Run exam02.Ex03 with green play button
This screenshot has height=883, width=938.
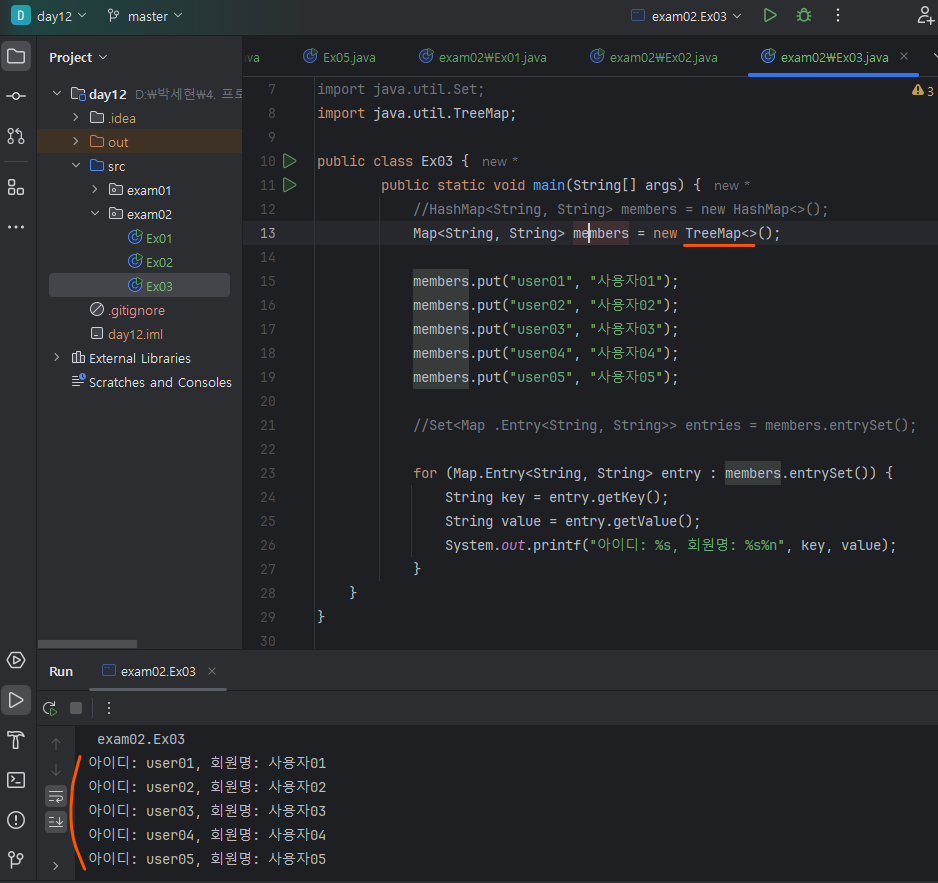(x=770, y=16)
